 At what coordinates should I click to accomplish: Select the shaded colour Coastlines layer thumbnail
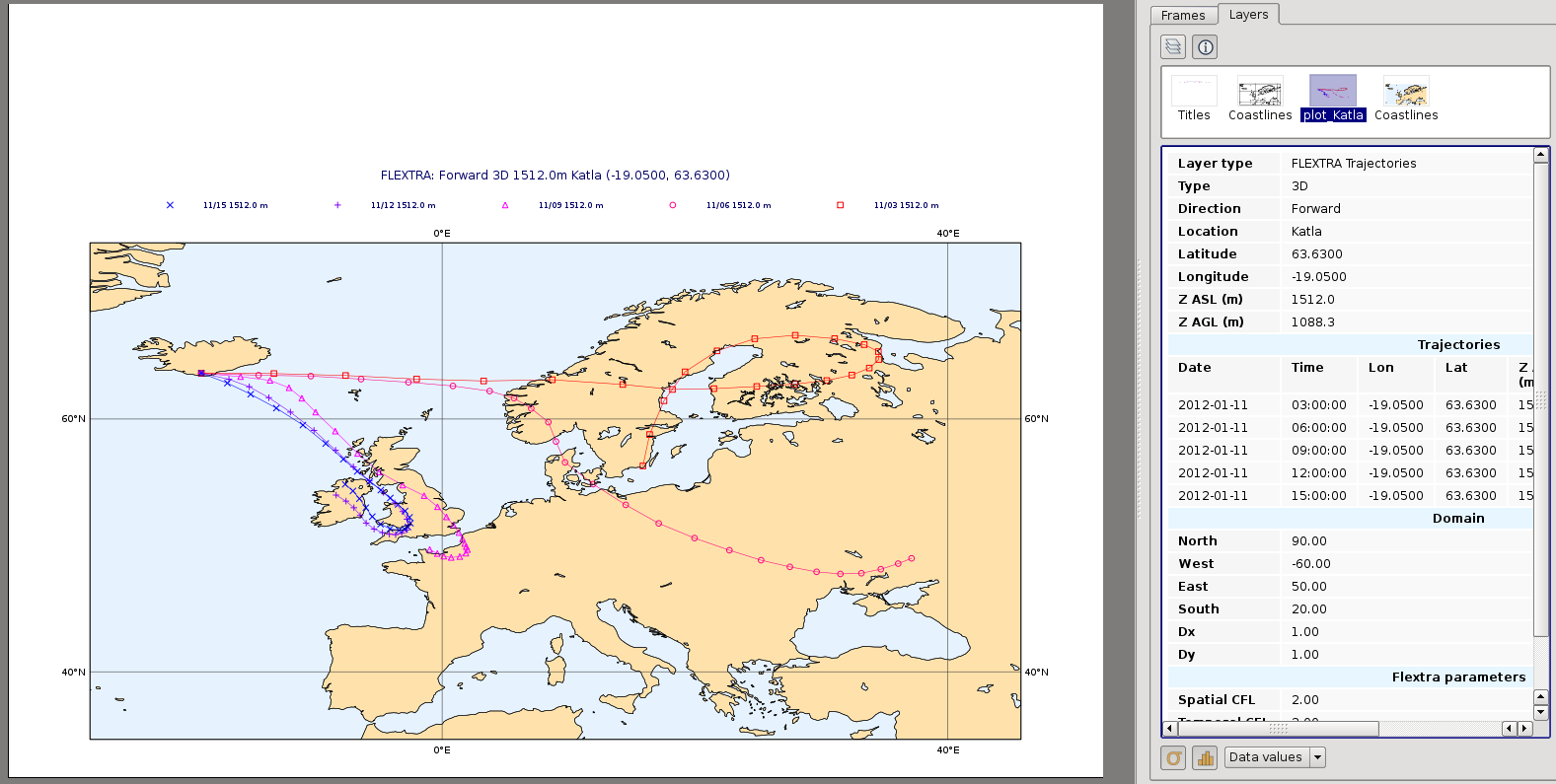point(1406,99)
